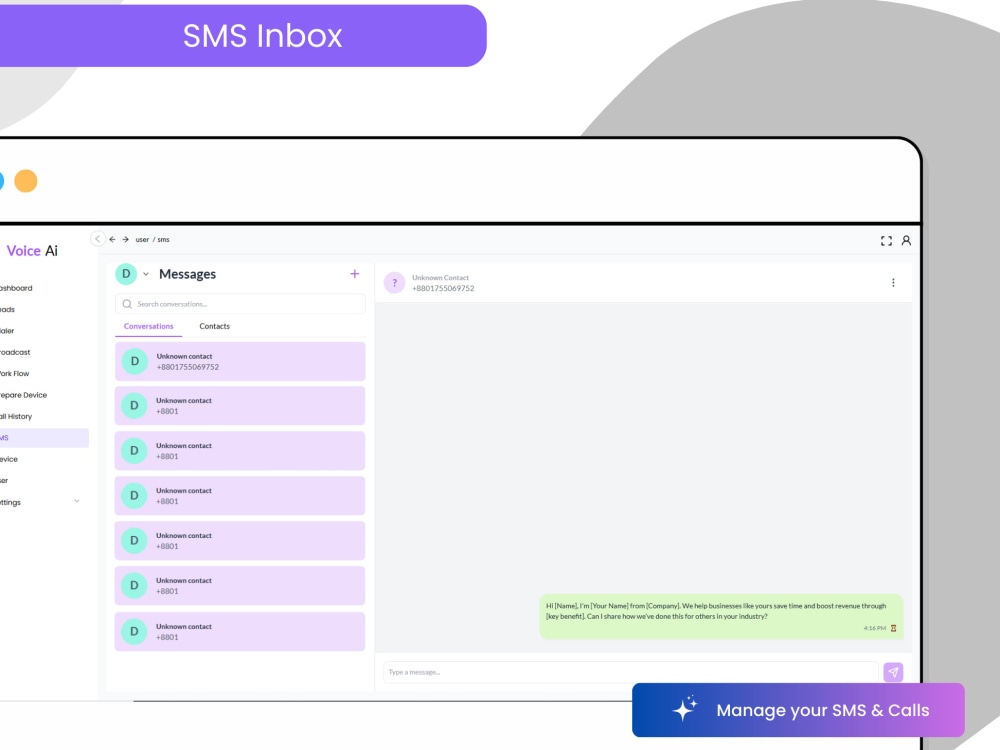The height and width of the screenshot is (750, 1000).
Task: Open the three-dot conversation options menu
Action: (x=893, y=283)
